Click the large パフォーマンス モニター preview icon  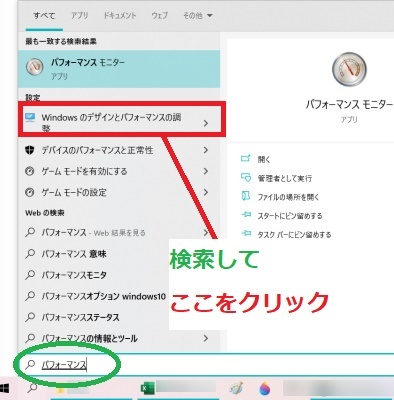click(349, 69)
